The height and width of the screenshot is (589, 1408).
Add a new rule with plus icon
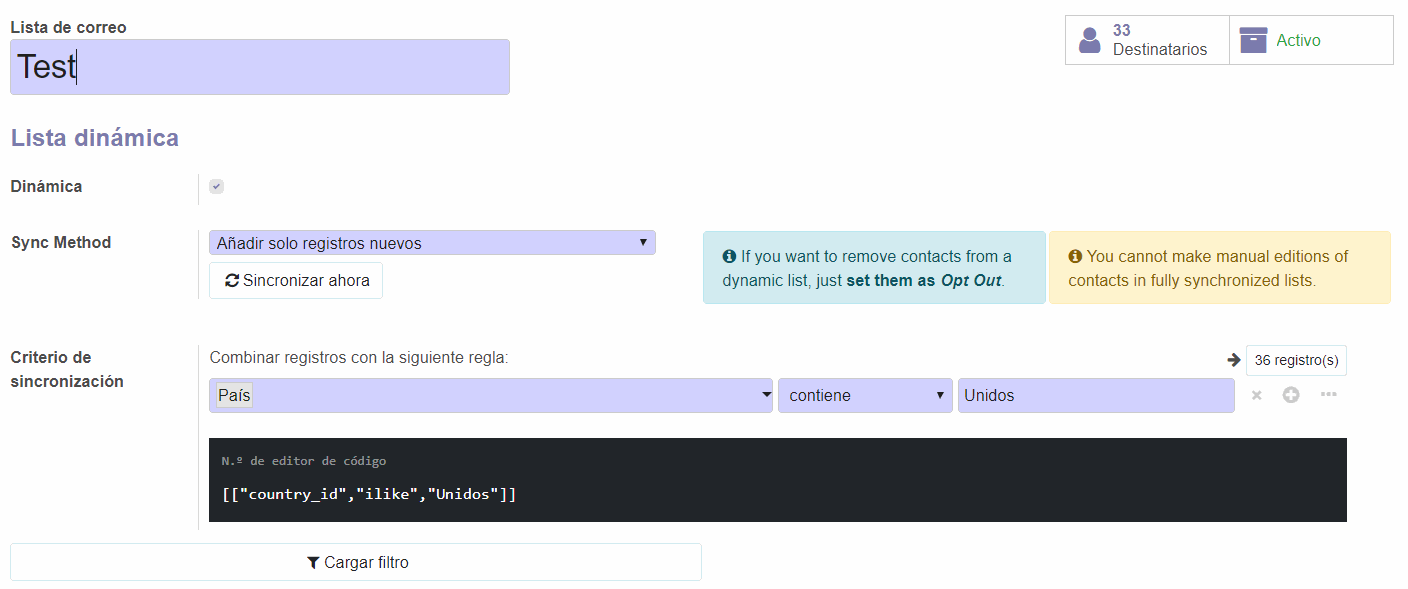1291,395
